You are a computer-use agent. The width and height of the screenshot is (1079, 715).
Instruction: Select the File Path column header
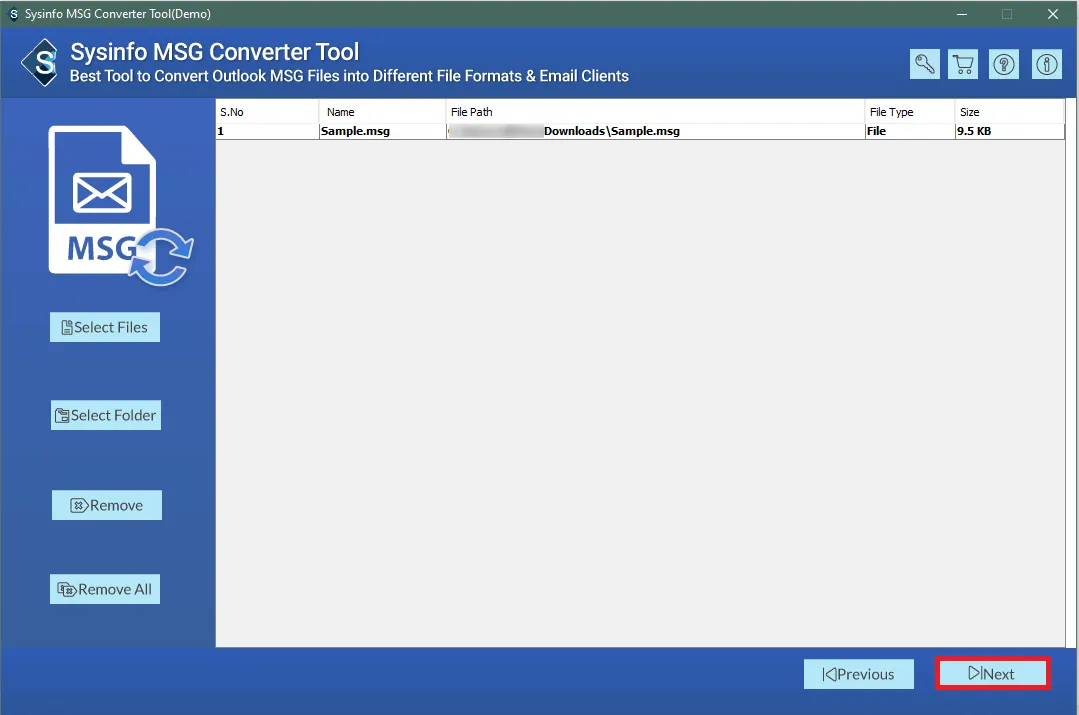click(654, 112)
